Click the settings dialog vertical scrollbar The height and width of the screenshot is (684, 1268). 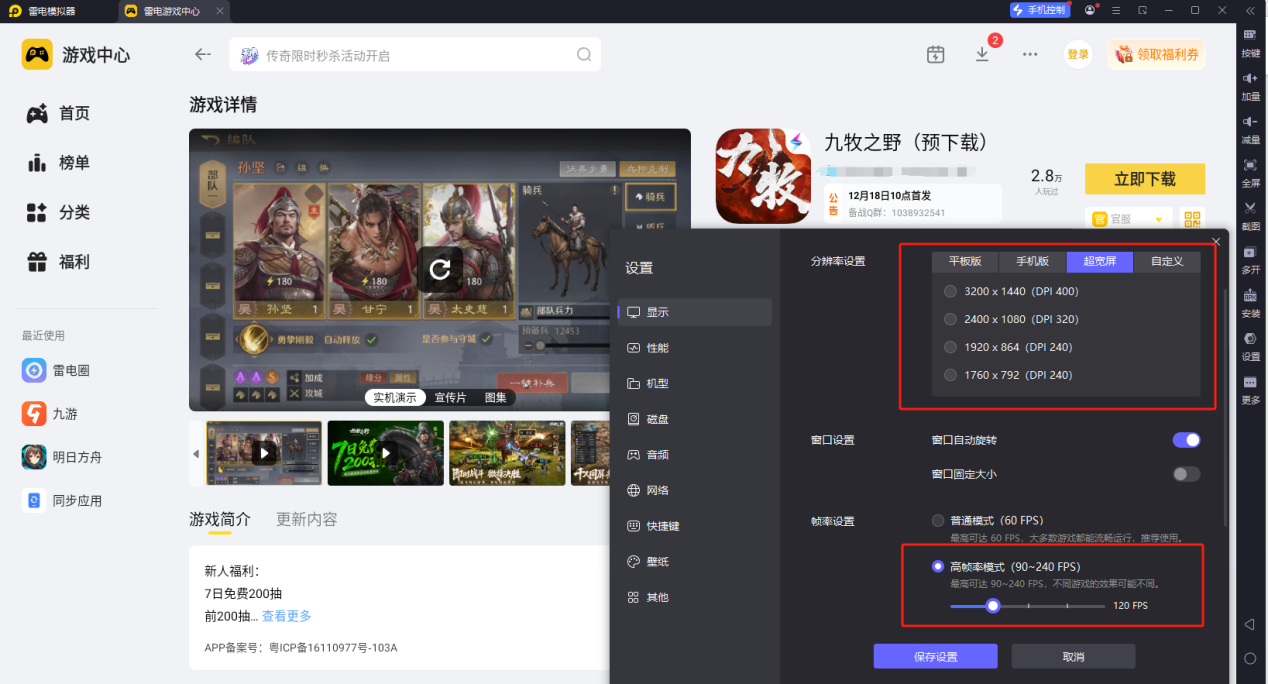coord(1226,406)
